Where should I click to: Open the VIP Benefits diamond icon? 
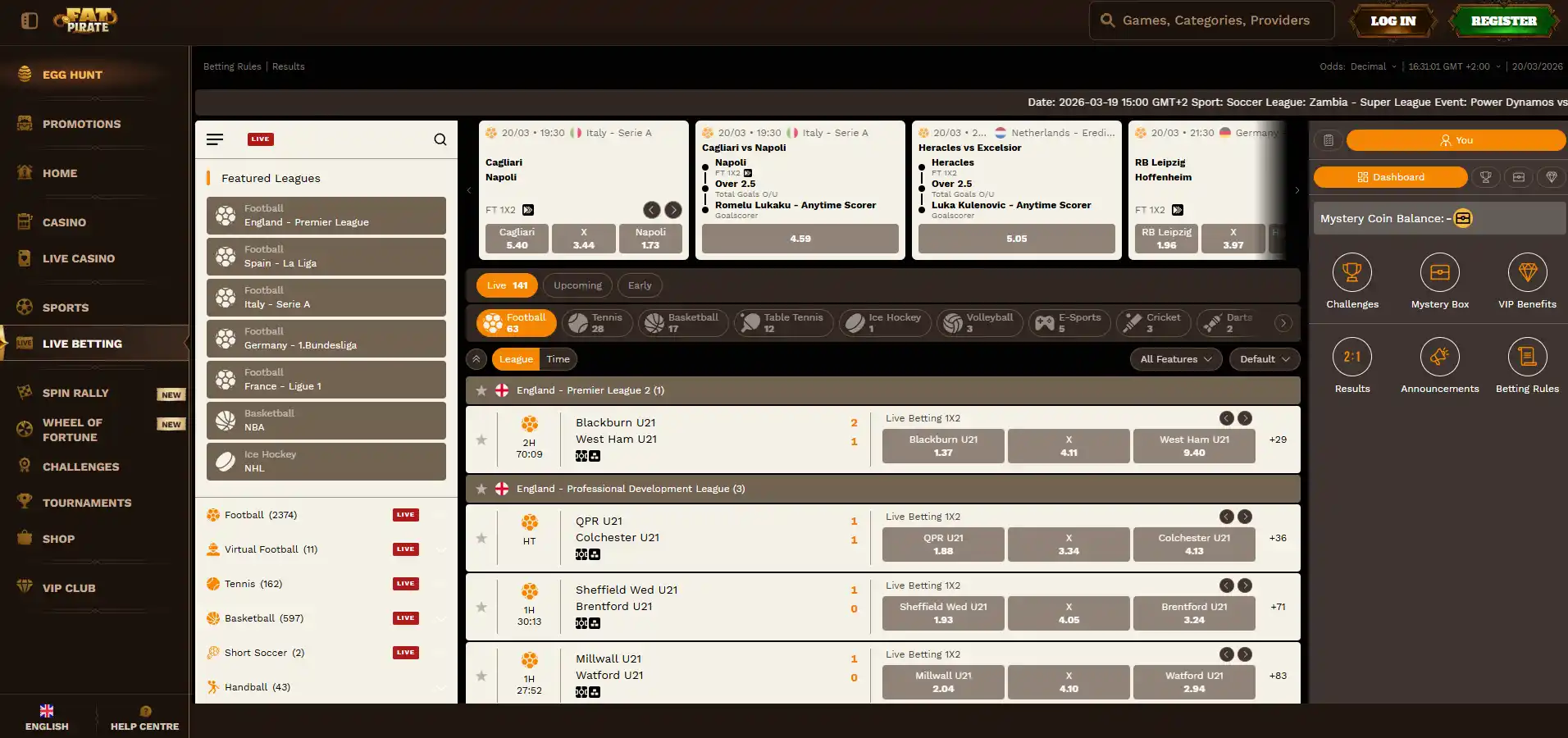1528,272
